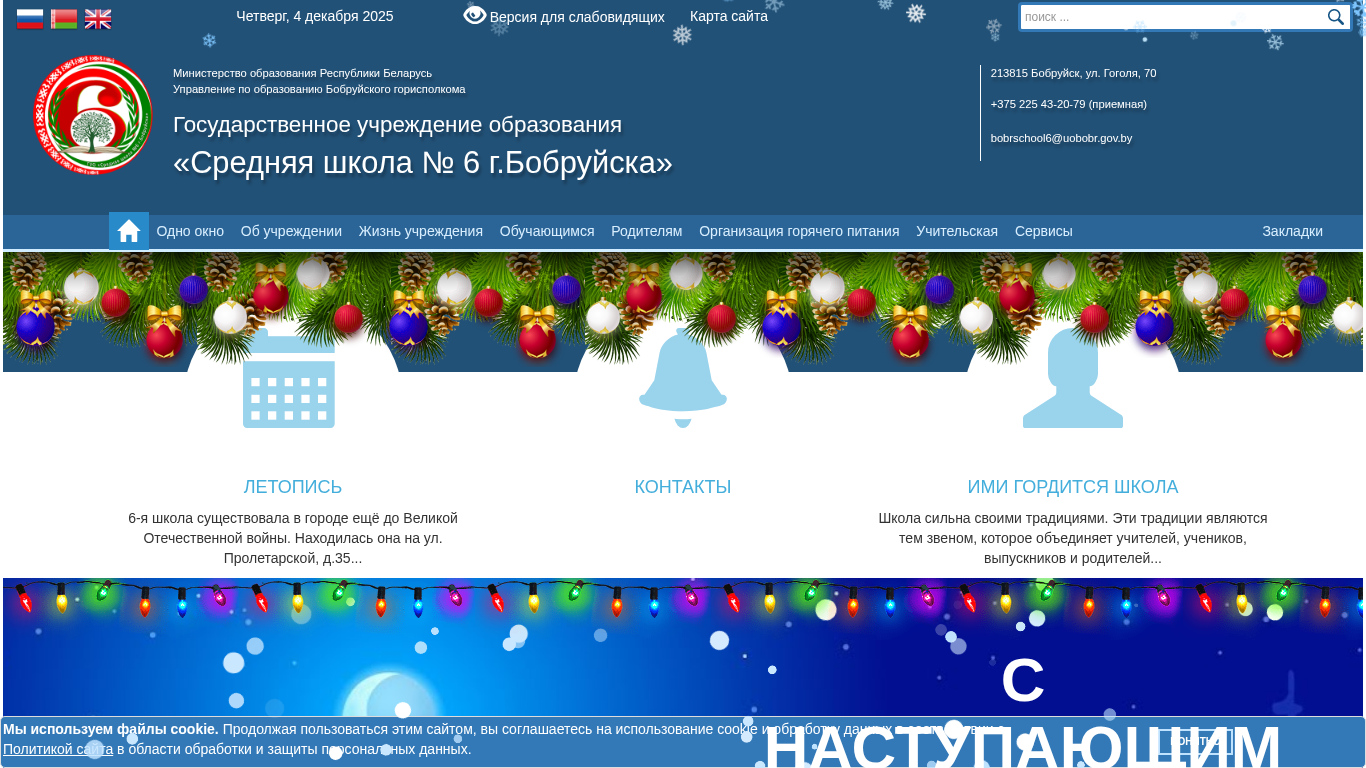Open the Родителям menu
The image size is (1366, 768).
tap(647, 231)
